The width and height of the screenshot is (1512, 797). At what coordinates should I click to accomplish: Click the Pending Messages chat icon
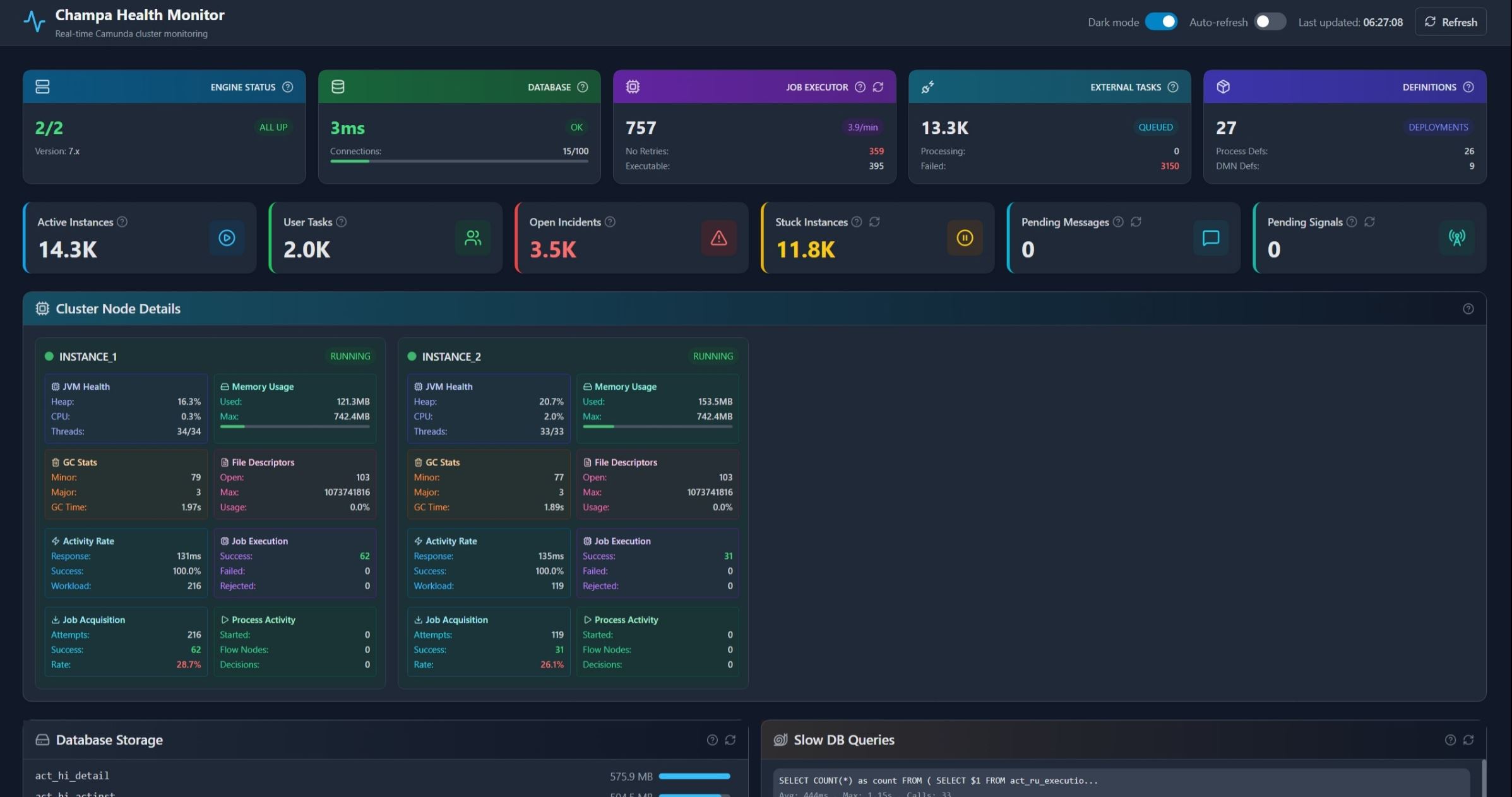point(1210,238)
